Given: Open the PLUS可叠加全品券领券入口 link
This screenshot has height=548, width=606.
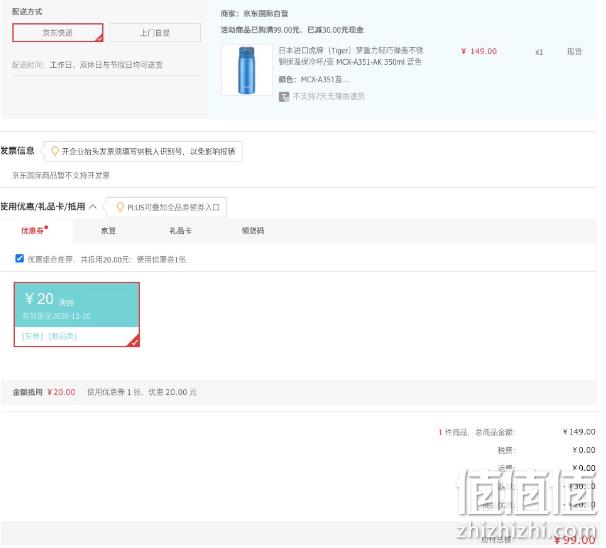Looking at the screenshot, I should (173, 208).
